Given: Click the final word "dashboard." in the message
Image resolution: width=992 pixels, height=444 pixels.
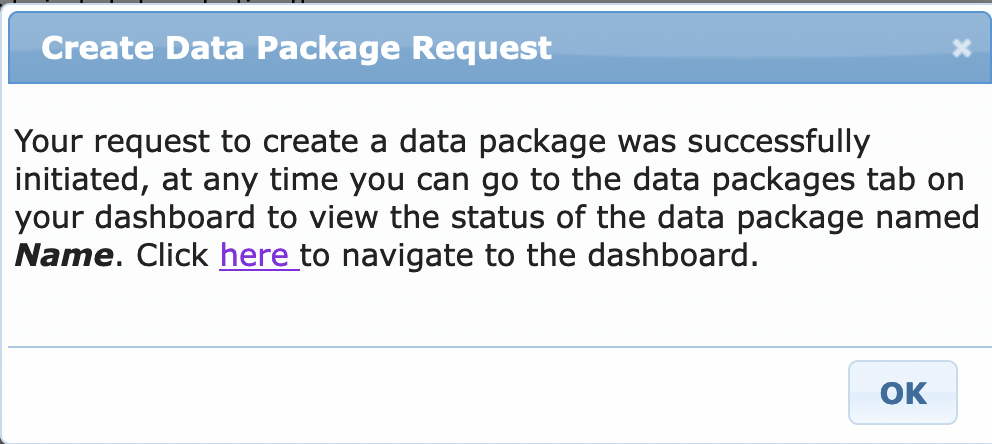Looking at the screenshot, I should tap(673, 255).
